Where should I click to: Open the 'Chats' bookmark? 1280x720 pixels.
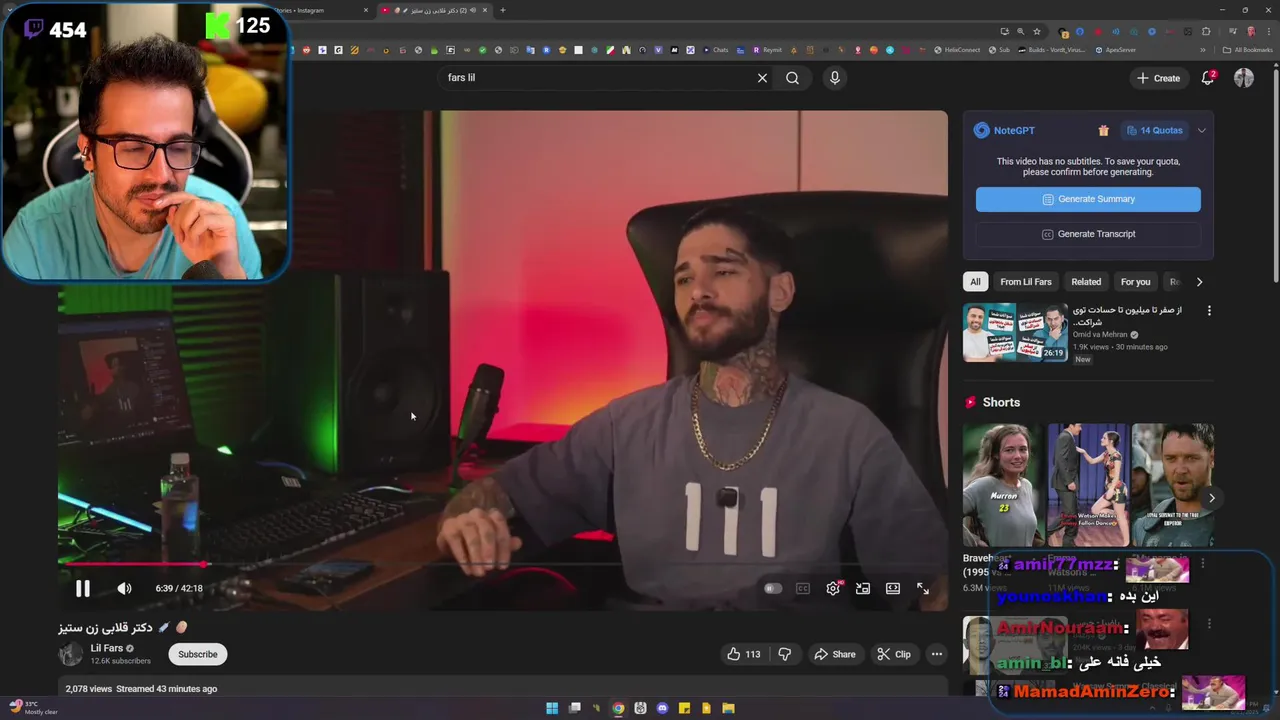tap(715, 50)
